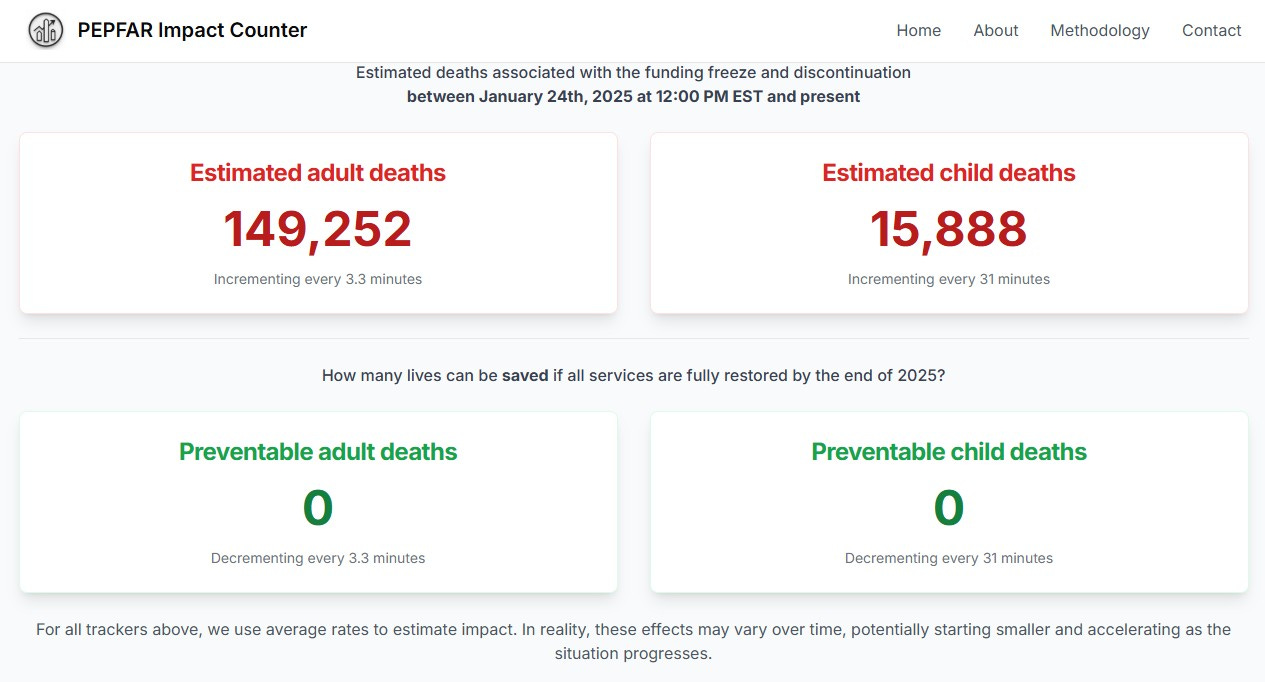Select the Contact navigation link
The width and height of the screenshot is (1265, 682).
click(1211, 31)
